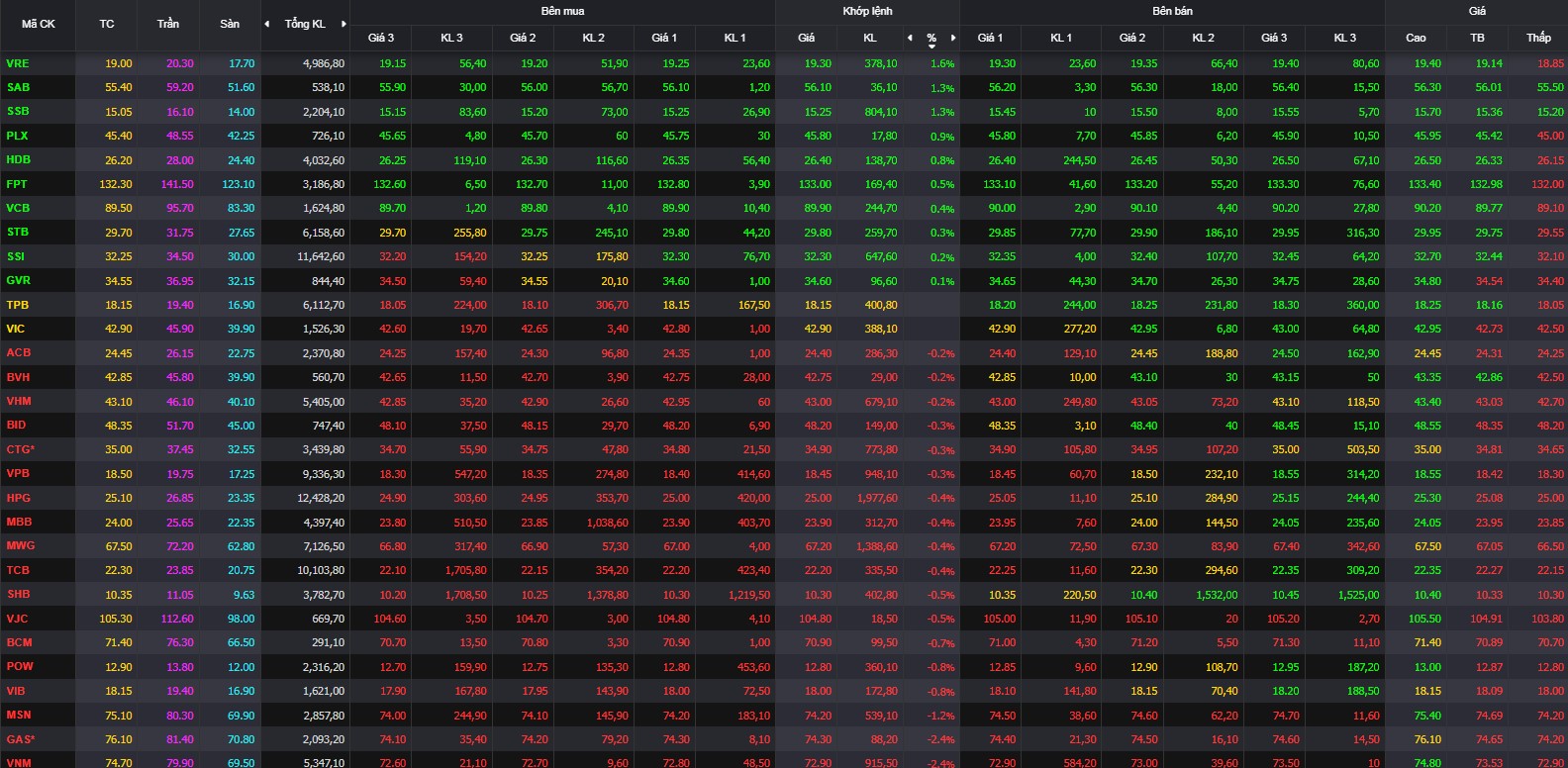Click FPT high price 133.40
The image size is (1568, 768).
tap(1424, 184)
